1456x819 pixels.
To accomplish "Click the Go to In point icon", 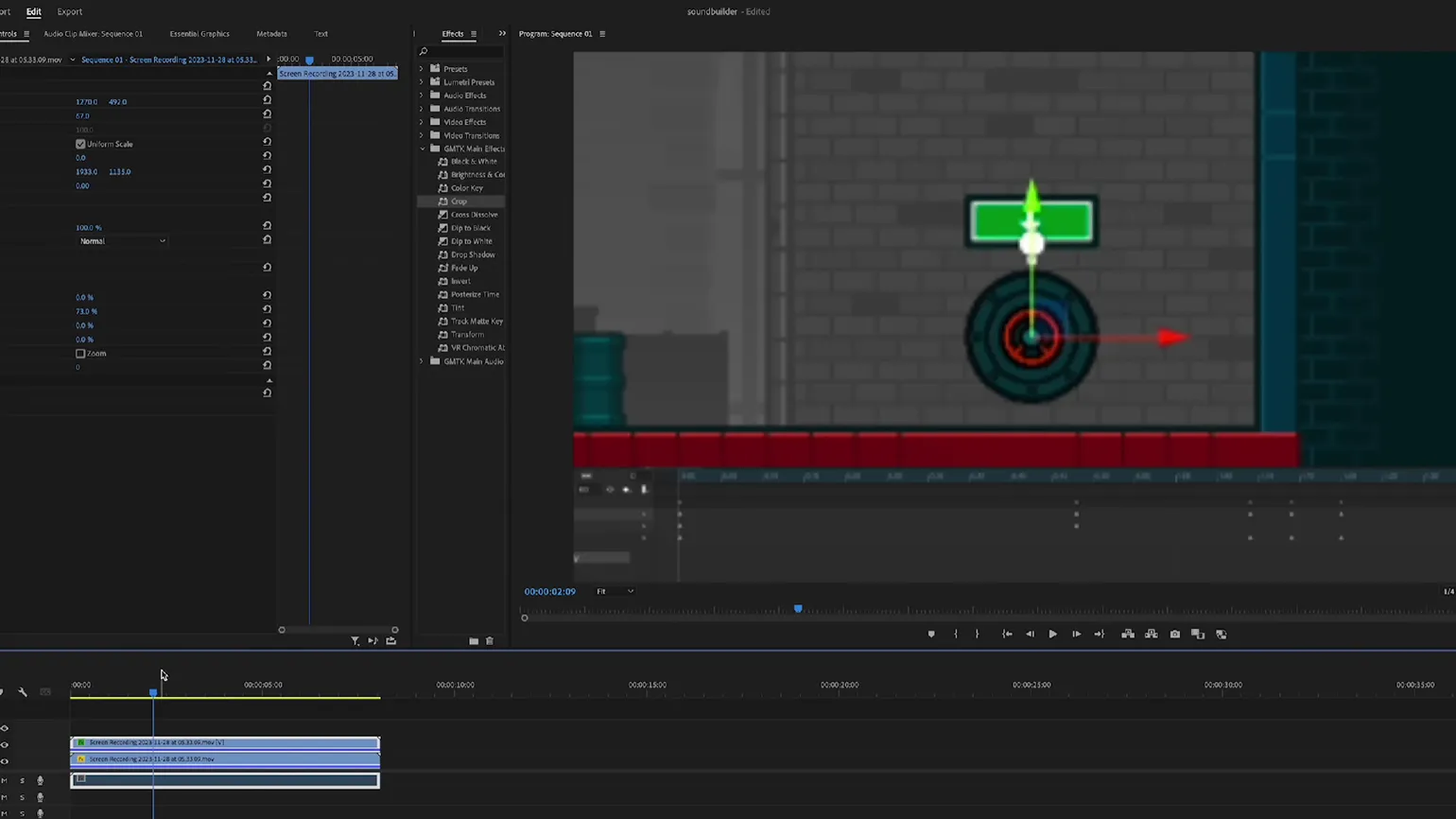I will 1007,635.
